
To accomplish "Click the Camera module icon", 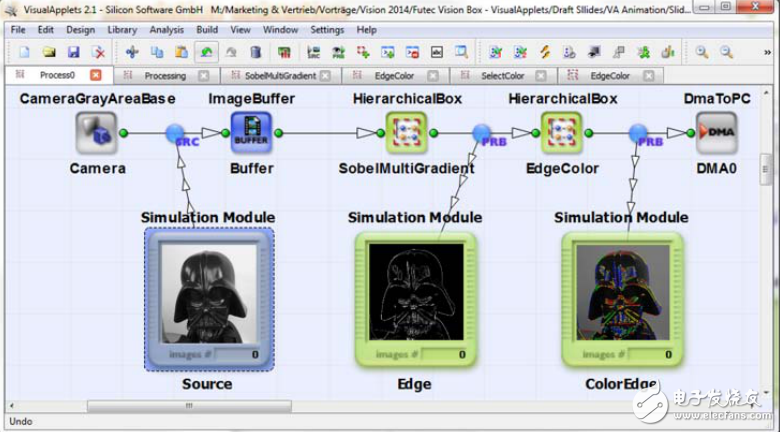I will click(97, 133).
